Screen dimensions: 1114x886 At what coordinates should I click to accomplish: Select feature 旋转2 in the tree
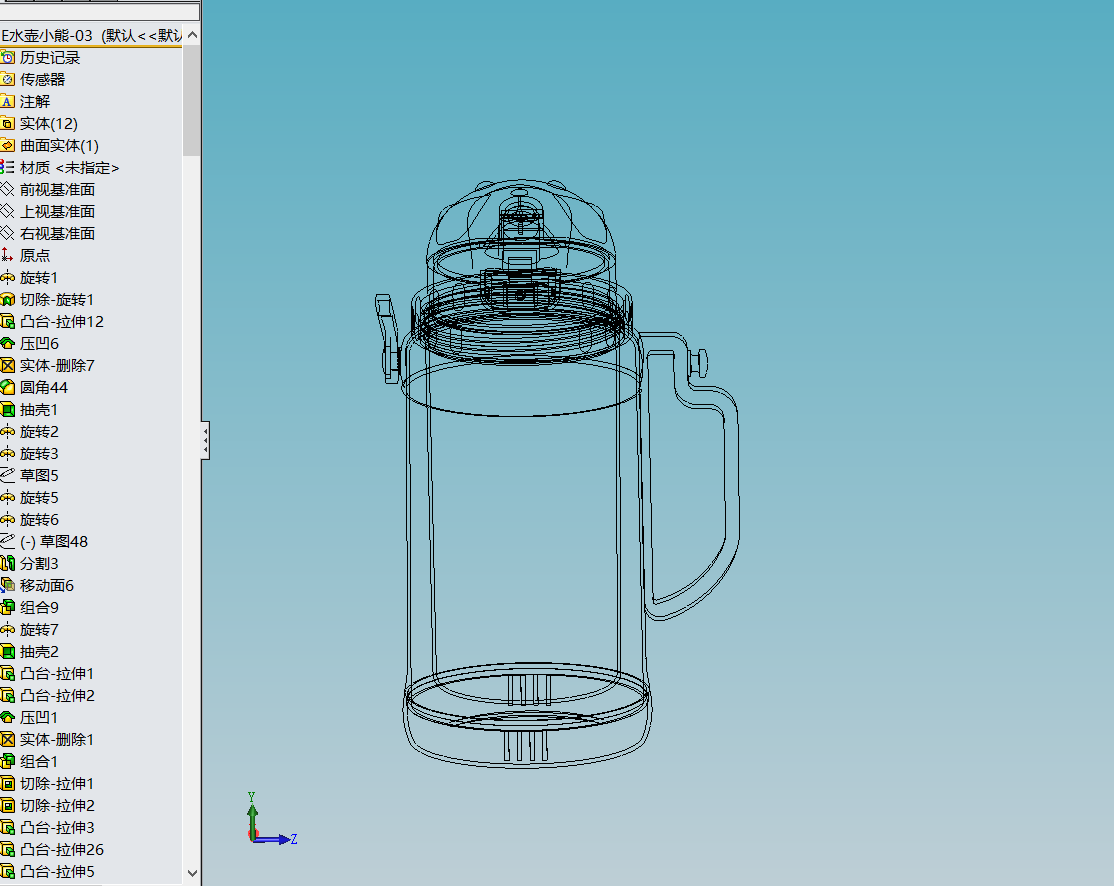click(x=39, y=432)
